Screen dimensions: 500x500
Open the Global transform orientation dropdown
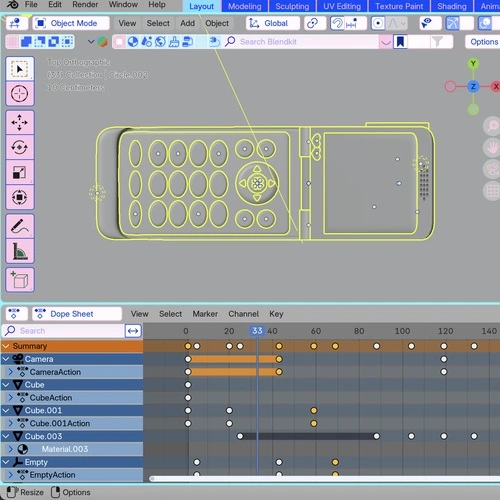coord(273,23)
